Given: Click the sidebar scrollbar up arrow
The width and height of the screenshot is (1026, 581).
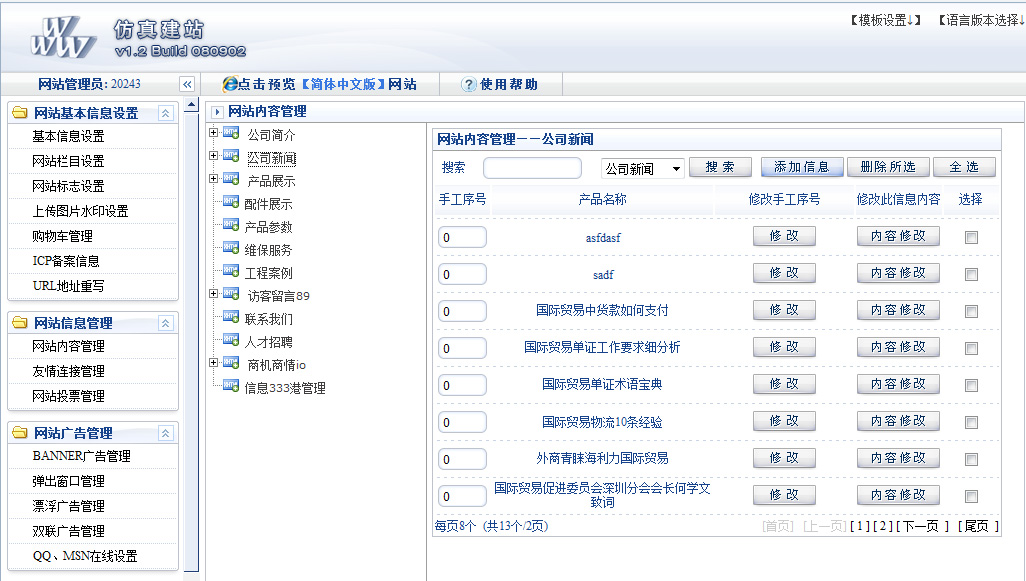Looking at the screenshot, I should 192,105.
